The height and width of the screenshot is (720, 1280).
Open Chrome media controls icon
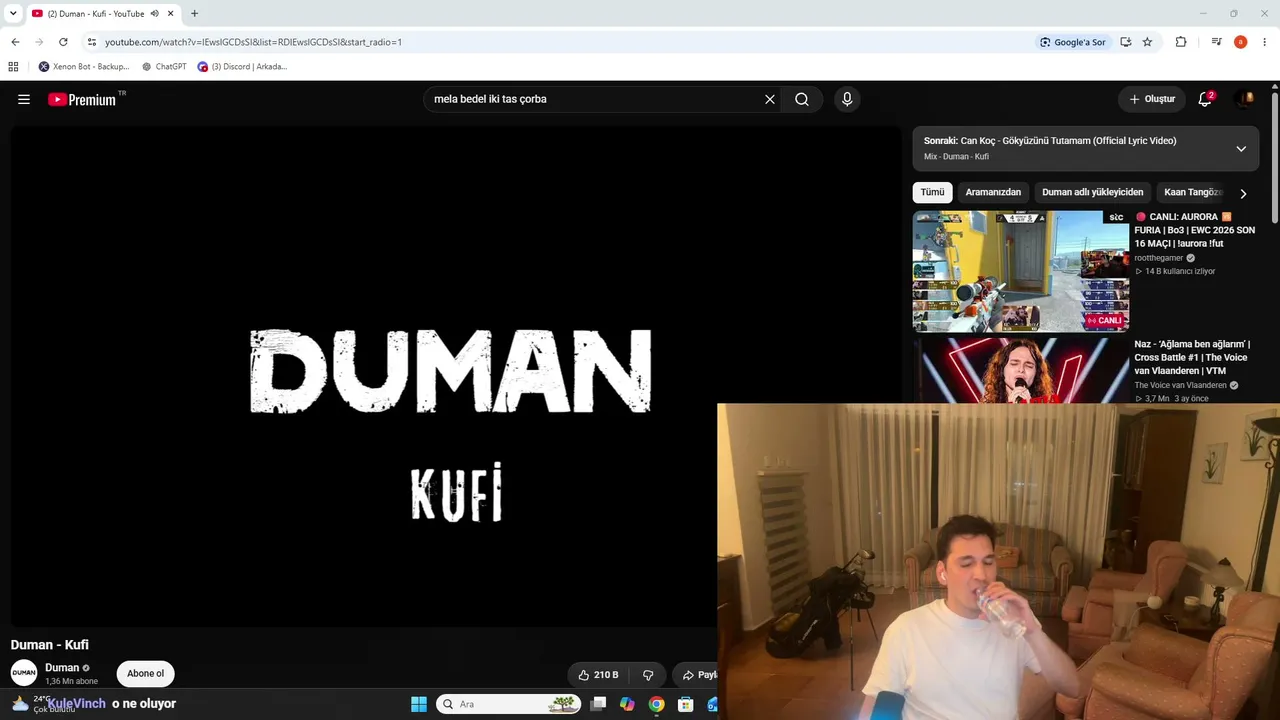[x=1216, y=42]
